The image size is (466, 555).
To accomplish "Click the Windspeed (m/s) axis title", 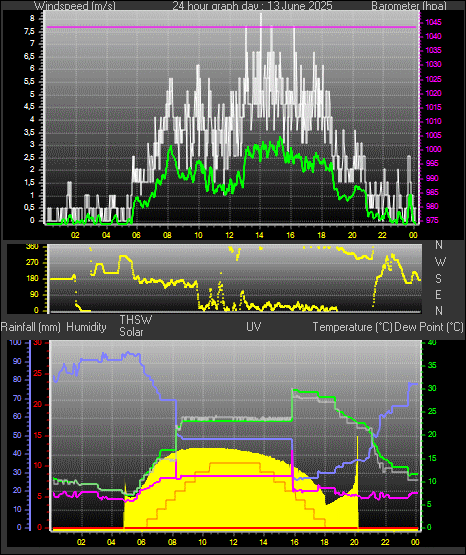I will point(75,6).
